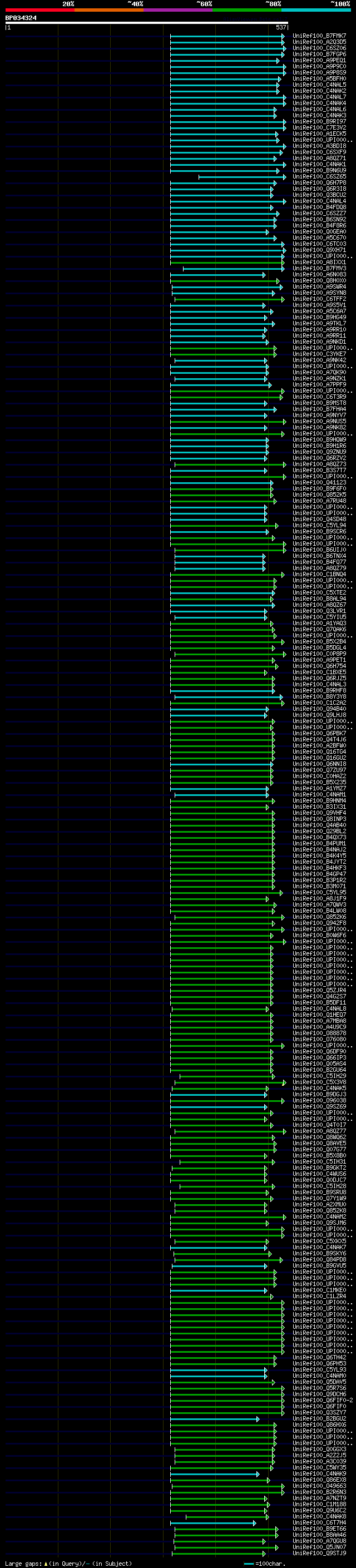Select hit label UniRef100_B6UIJ0
Screen dimensions: 356x1568
[x=319, y=550]
